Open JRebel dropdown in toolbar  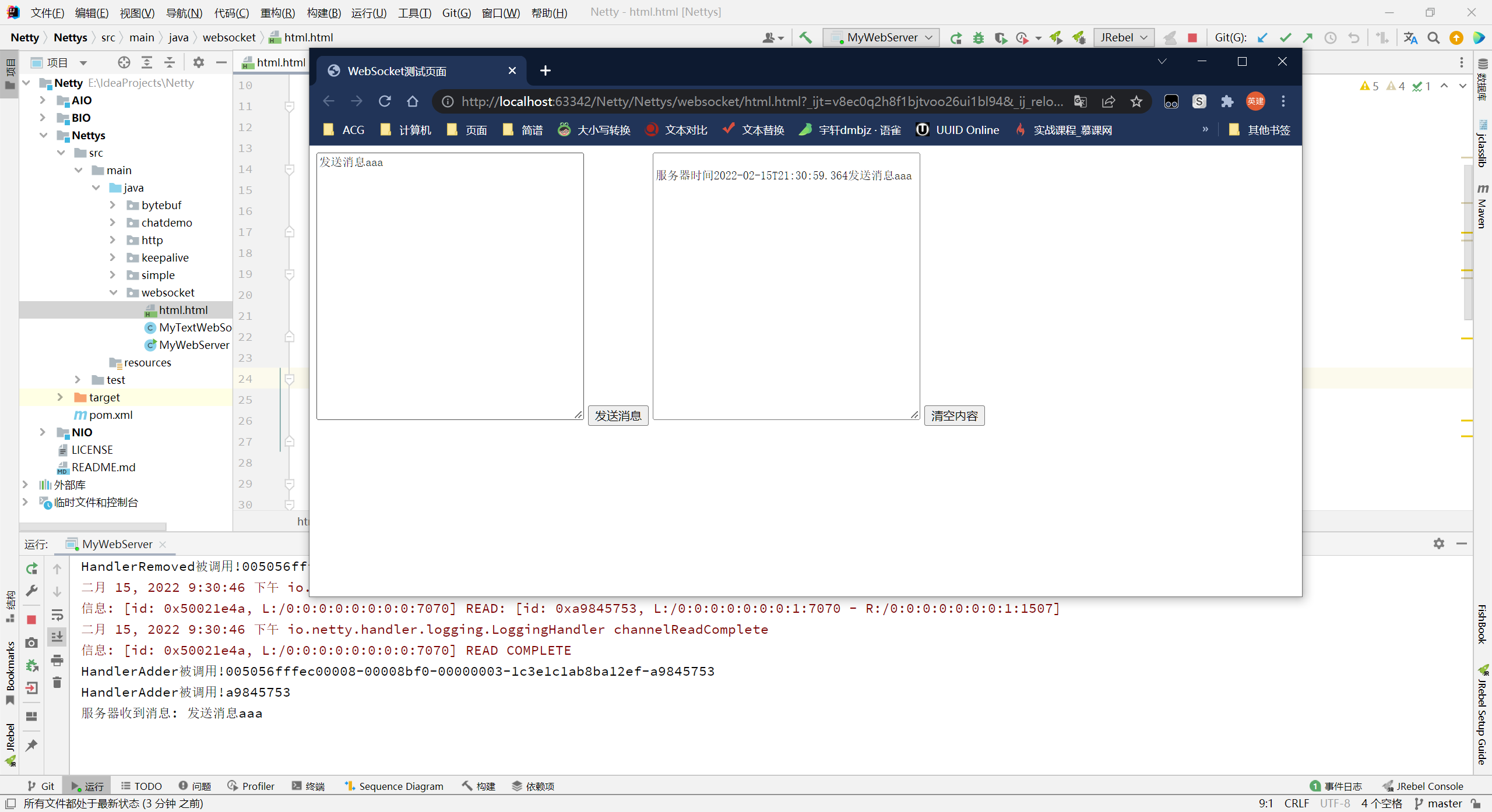click(x=1124, y=38)
